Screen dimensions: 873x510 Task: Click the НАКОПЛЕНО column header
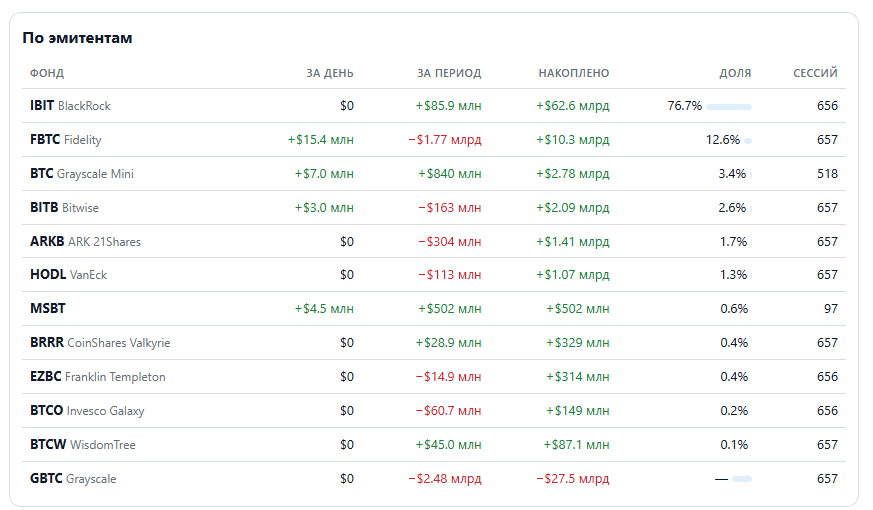click(573, 73)
